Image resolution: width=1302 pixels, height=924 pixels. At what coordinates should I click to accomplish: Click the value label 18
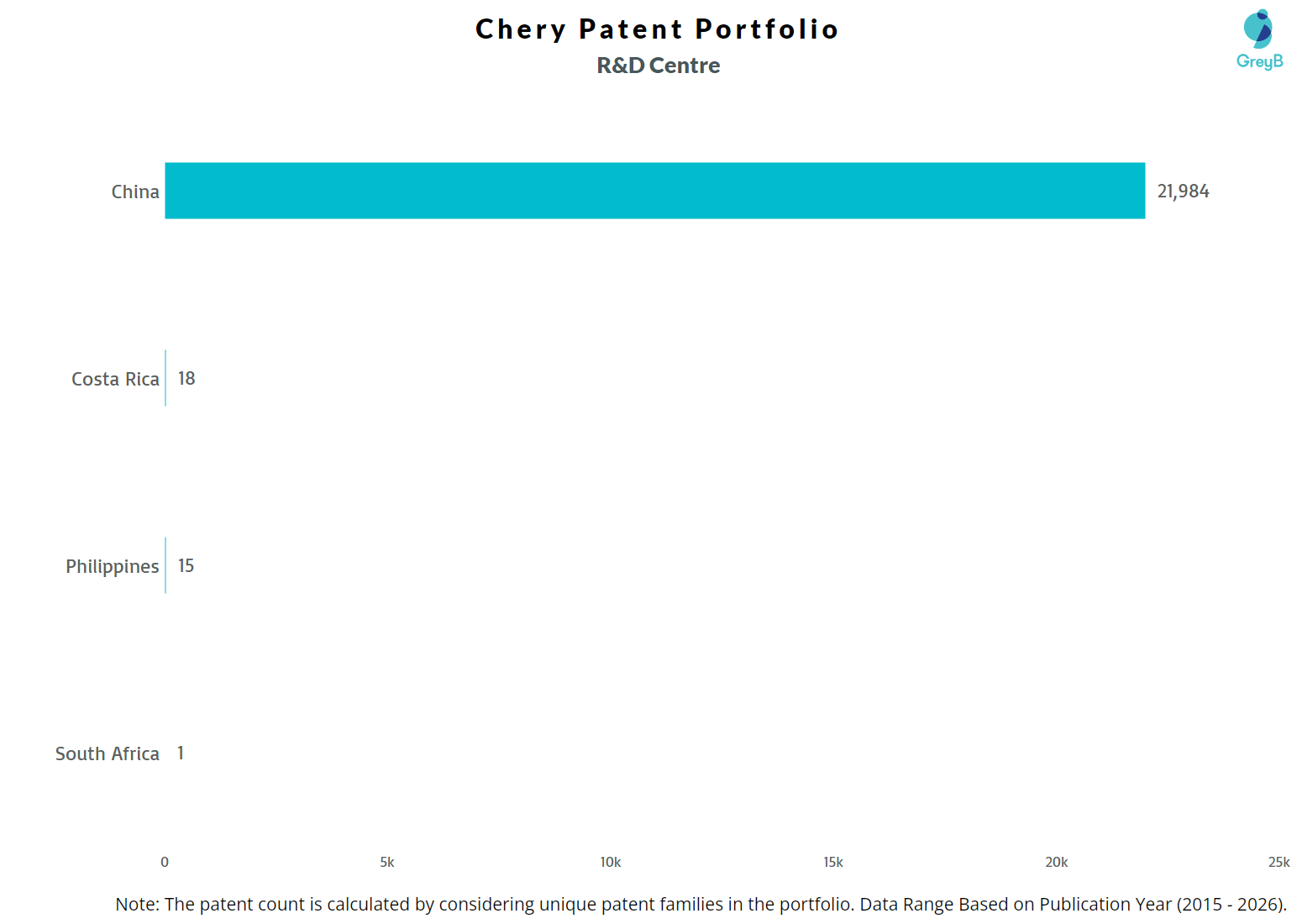coord(186,379)
